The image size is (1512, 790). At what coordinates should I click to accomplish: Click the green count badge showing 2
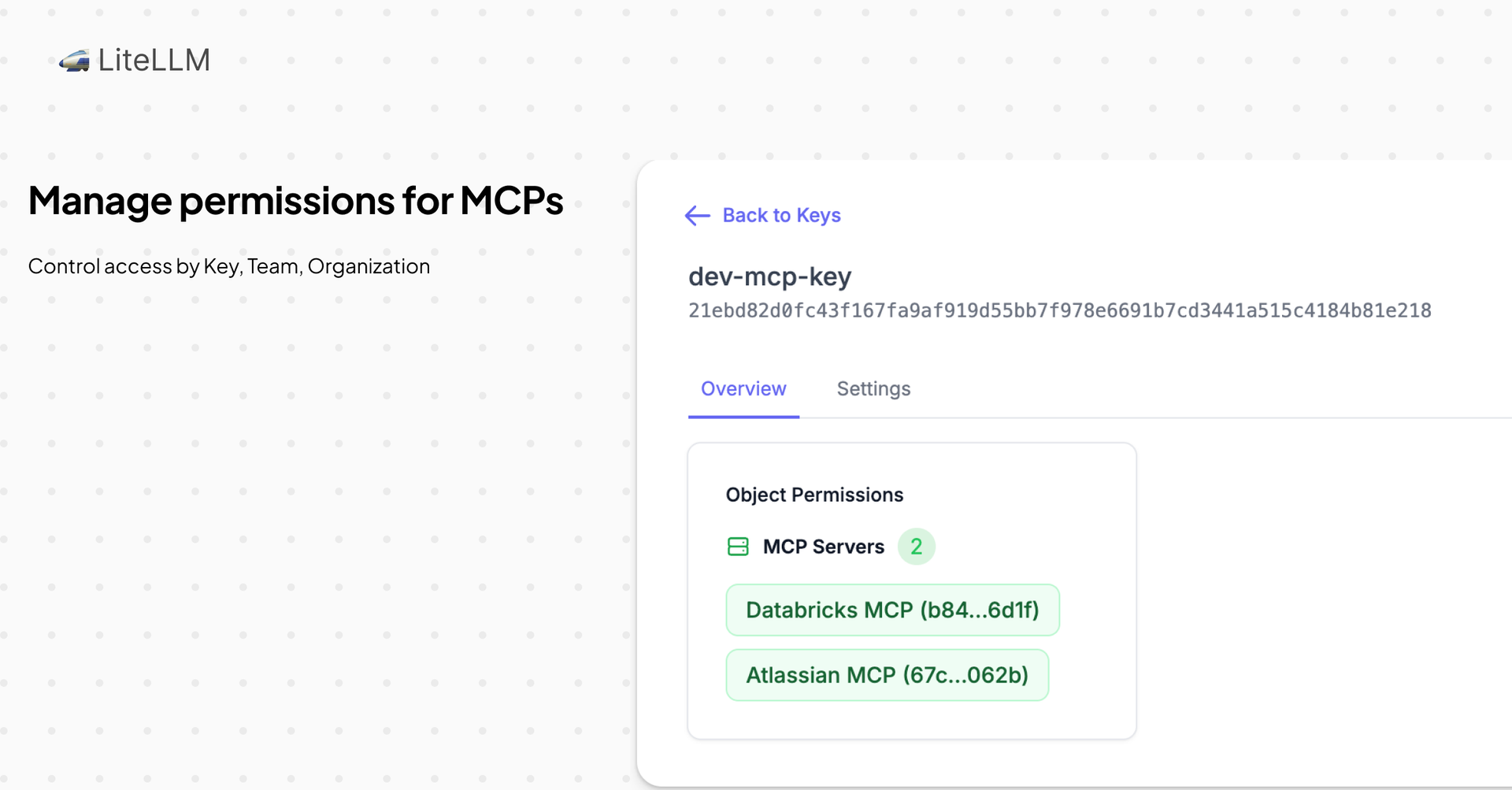point(916,546)
